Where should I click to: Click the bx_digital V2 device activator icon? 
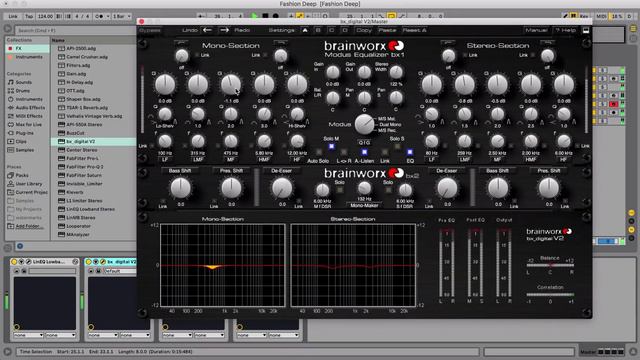(89, 262)
